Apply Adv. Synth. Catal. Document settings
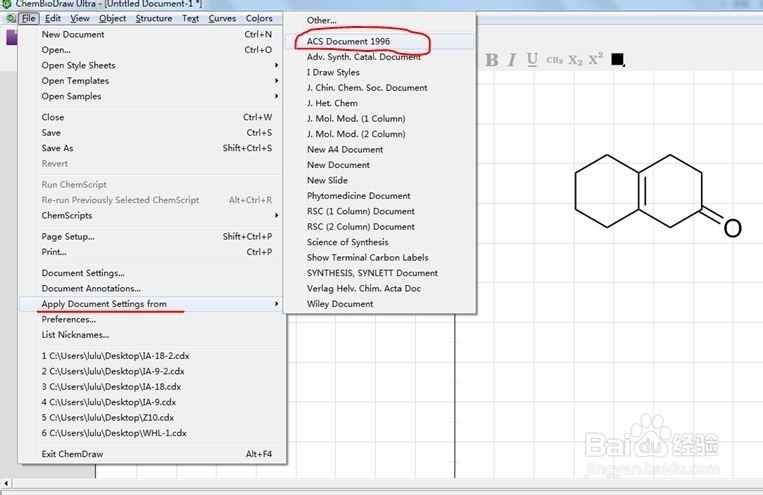The width and height of the screenshot is (763, 495). (380, 57)
